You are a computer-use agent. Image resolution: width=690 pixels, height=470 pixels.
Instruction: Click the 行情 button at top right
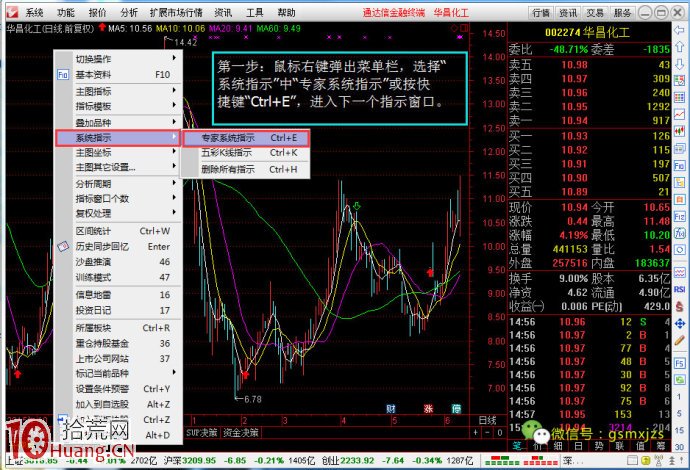click(x=540, y=13)
